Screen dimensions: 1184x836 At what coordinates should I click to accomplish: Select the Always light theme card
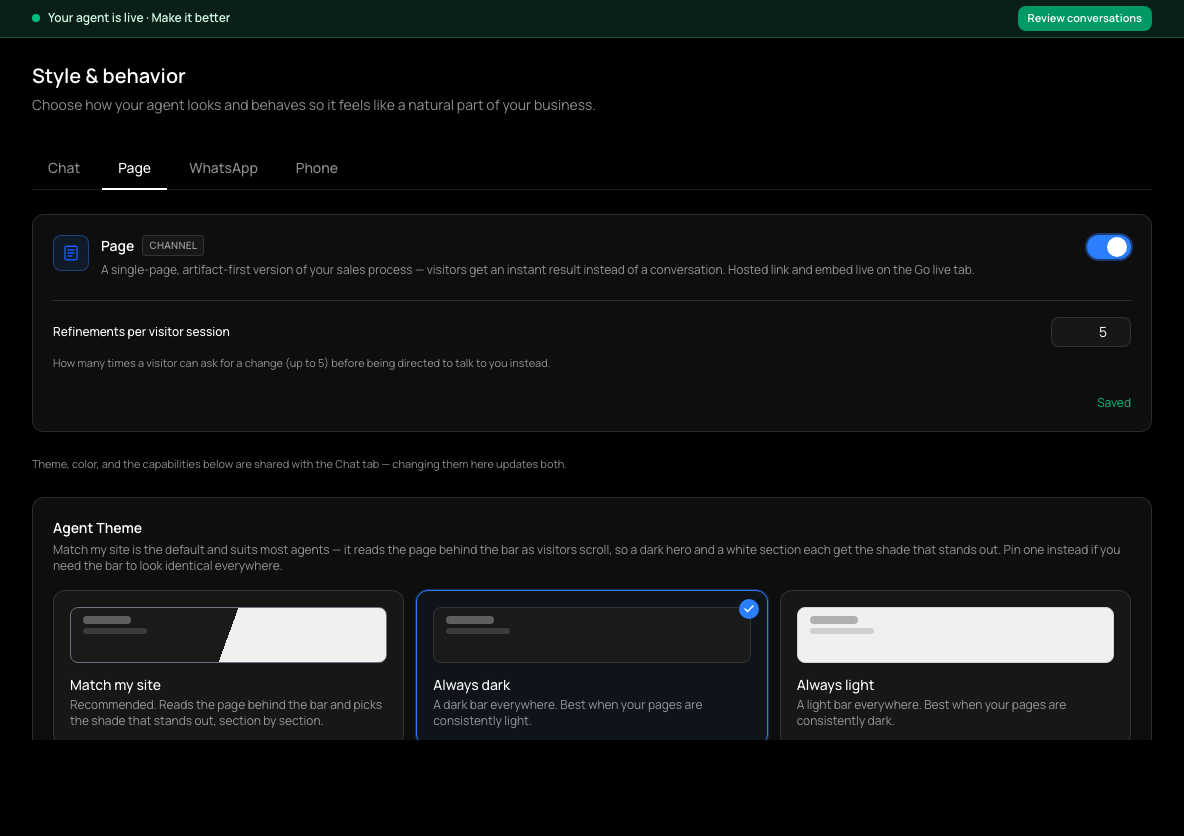pos(954,665)
